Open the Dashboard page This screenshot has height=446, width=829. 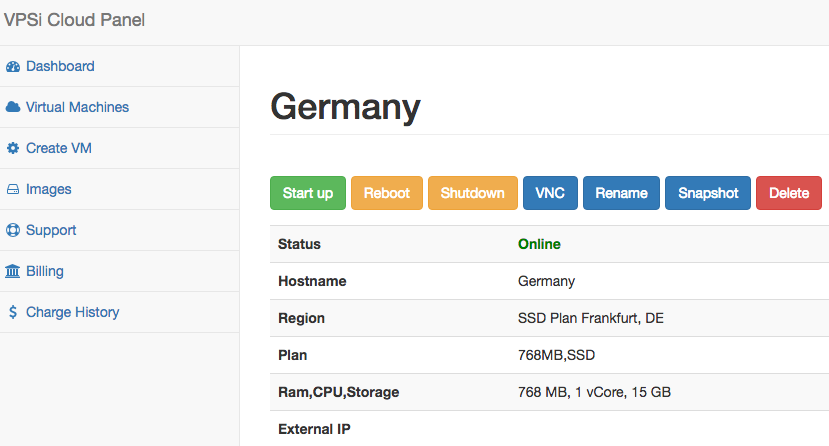coord(60,67)
